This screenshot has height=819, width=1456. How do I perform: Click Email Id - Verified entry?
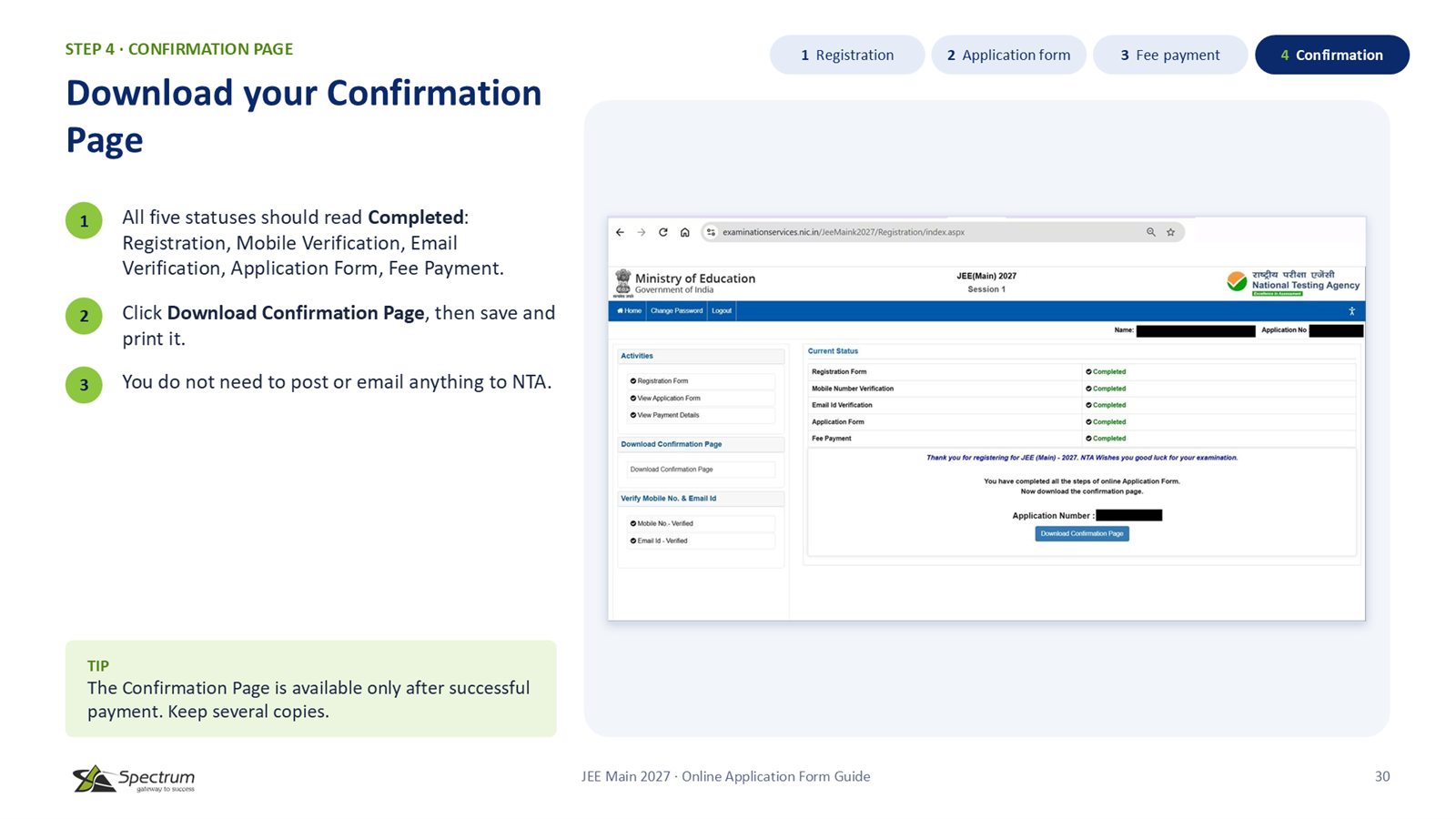click(x=701, y=541)
